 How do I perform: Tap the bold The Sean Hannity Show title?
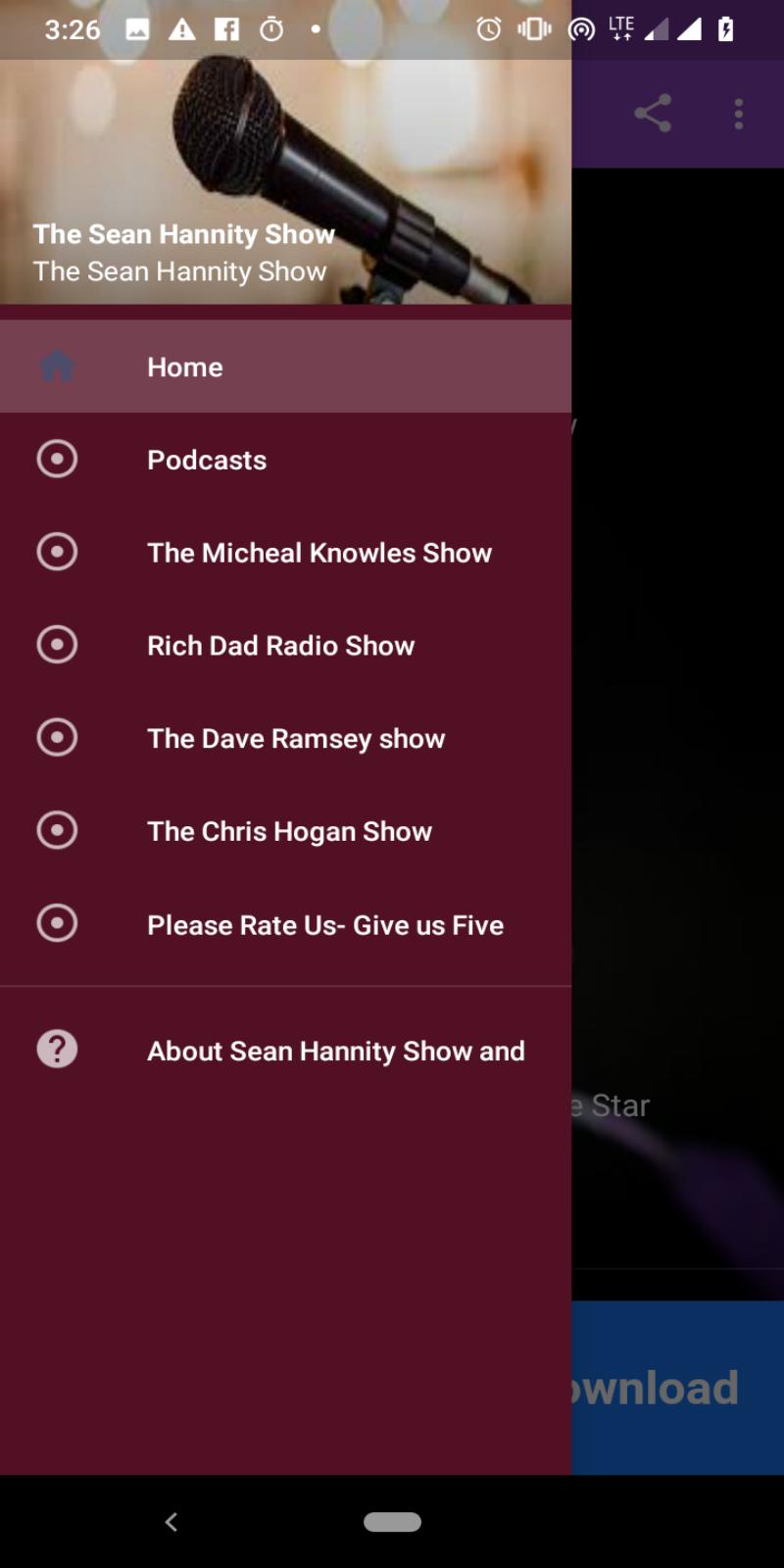point(184,234)
